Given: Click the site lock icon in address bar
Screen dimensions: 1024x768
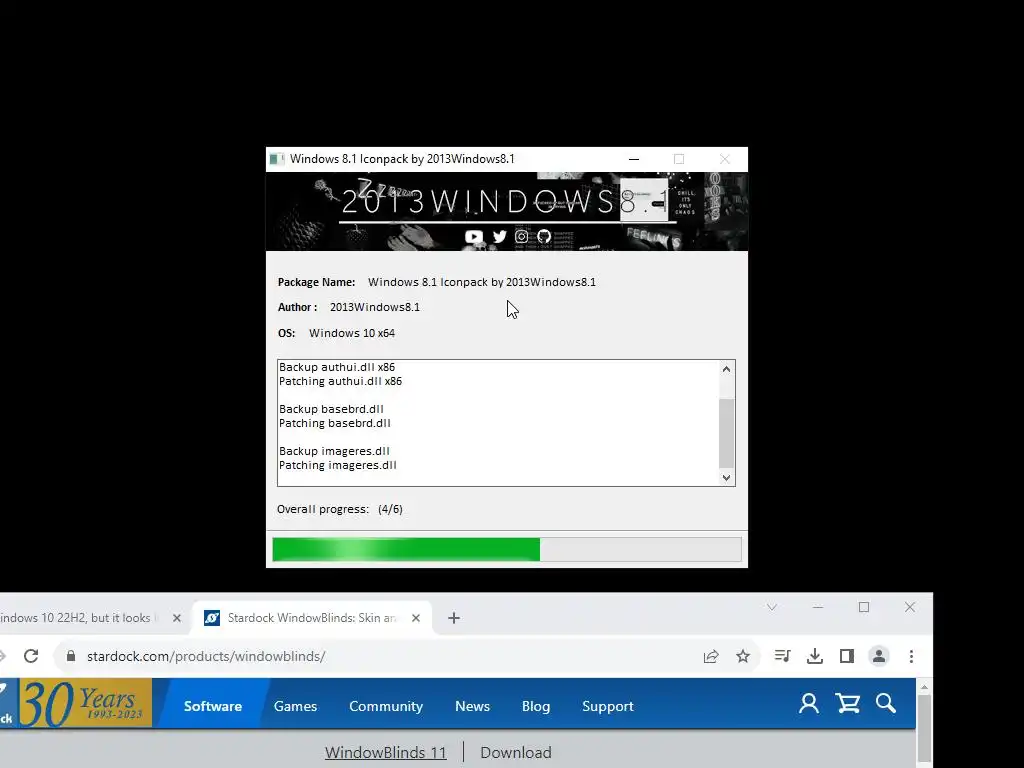Looking at the screenshot, I should 71,656.
